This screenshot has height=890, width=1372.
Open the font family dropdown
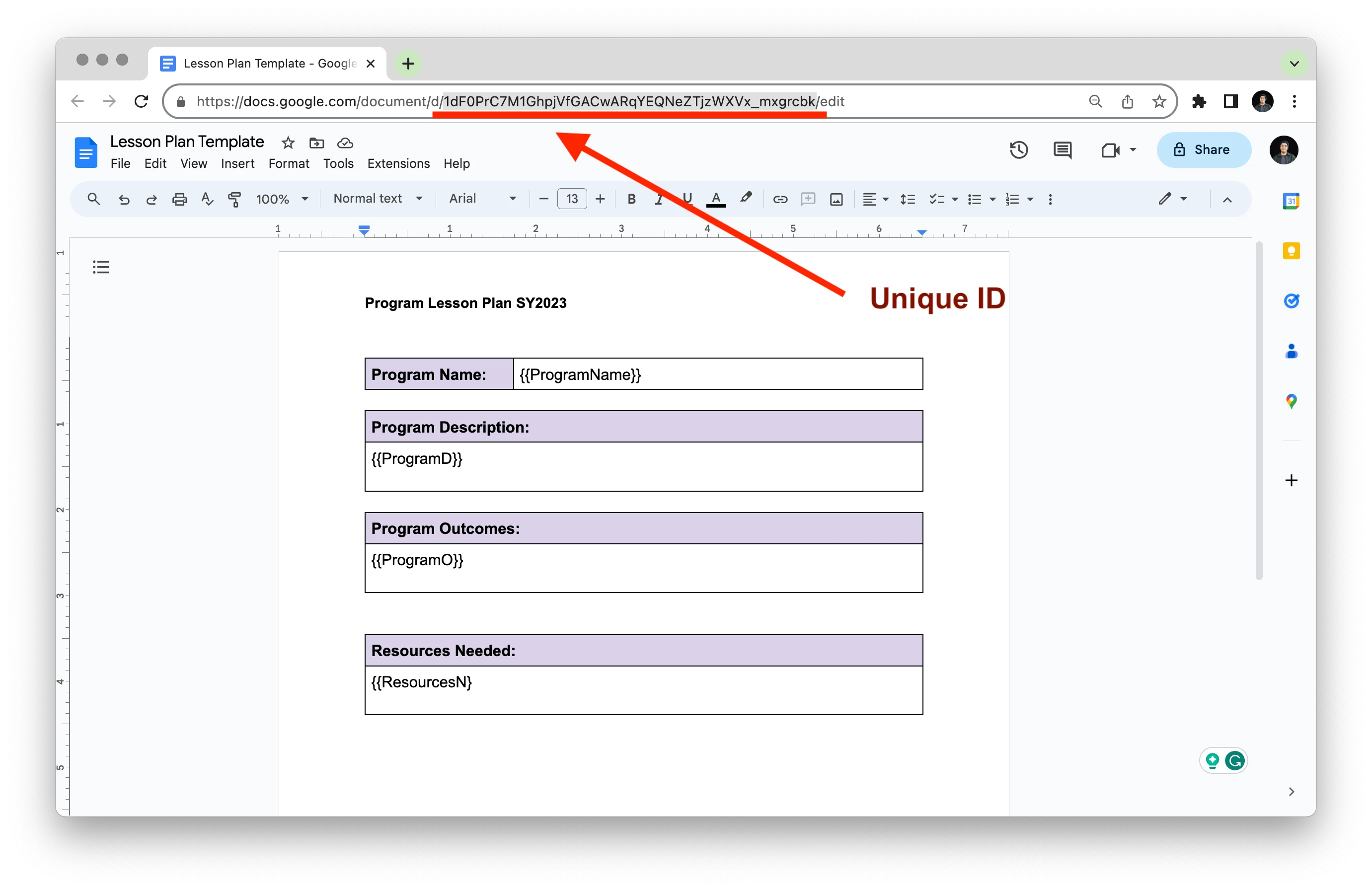(482, 199)
